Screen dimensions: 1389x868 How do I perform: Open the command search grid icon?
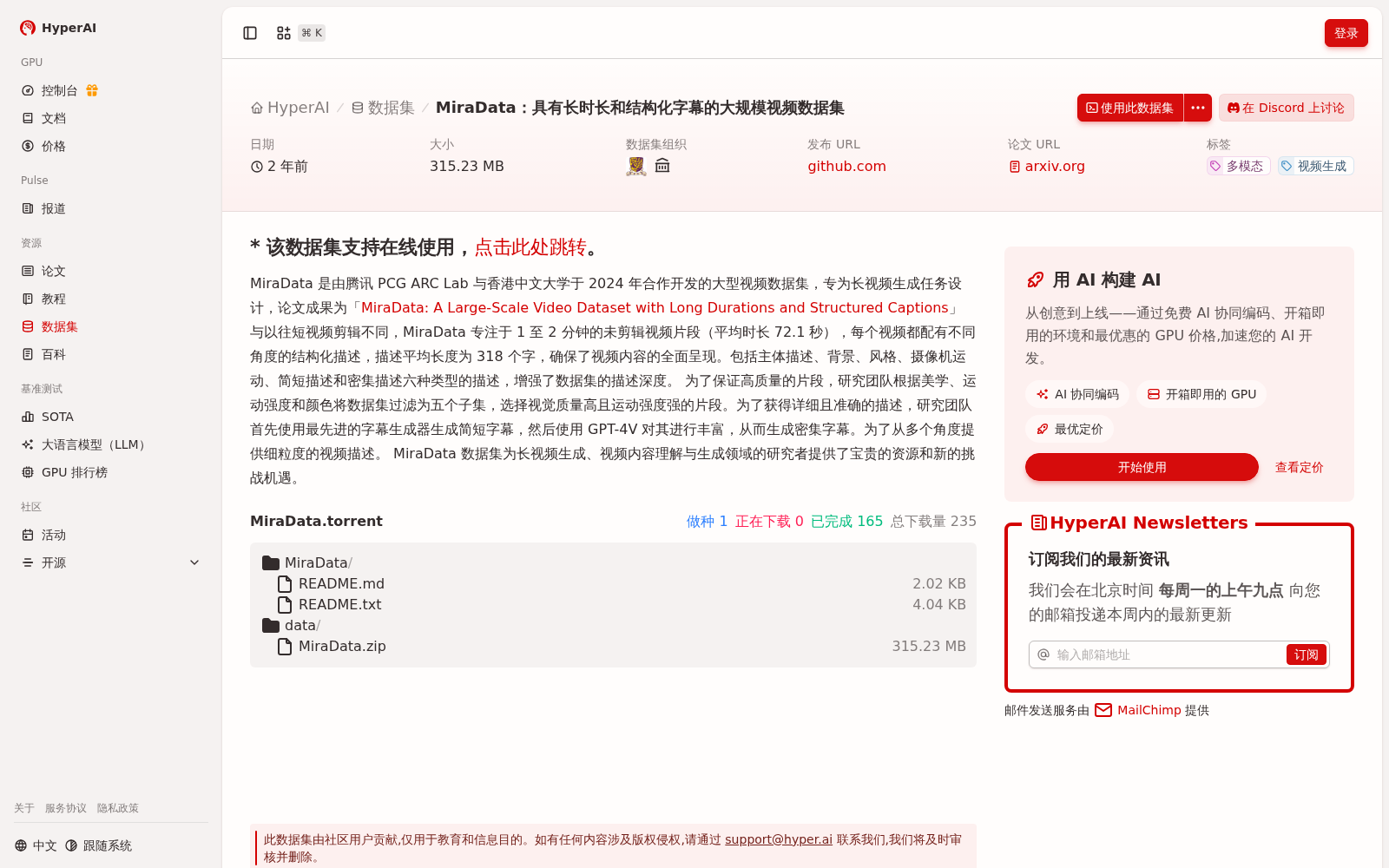[x=284, y=33]
